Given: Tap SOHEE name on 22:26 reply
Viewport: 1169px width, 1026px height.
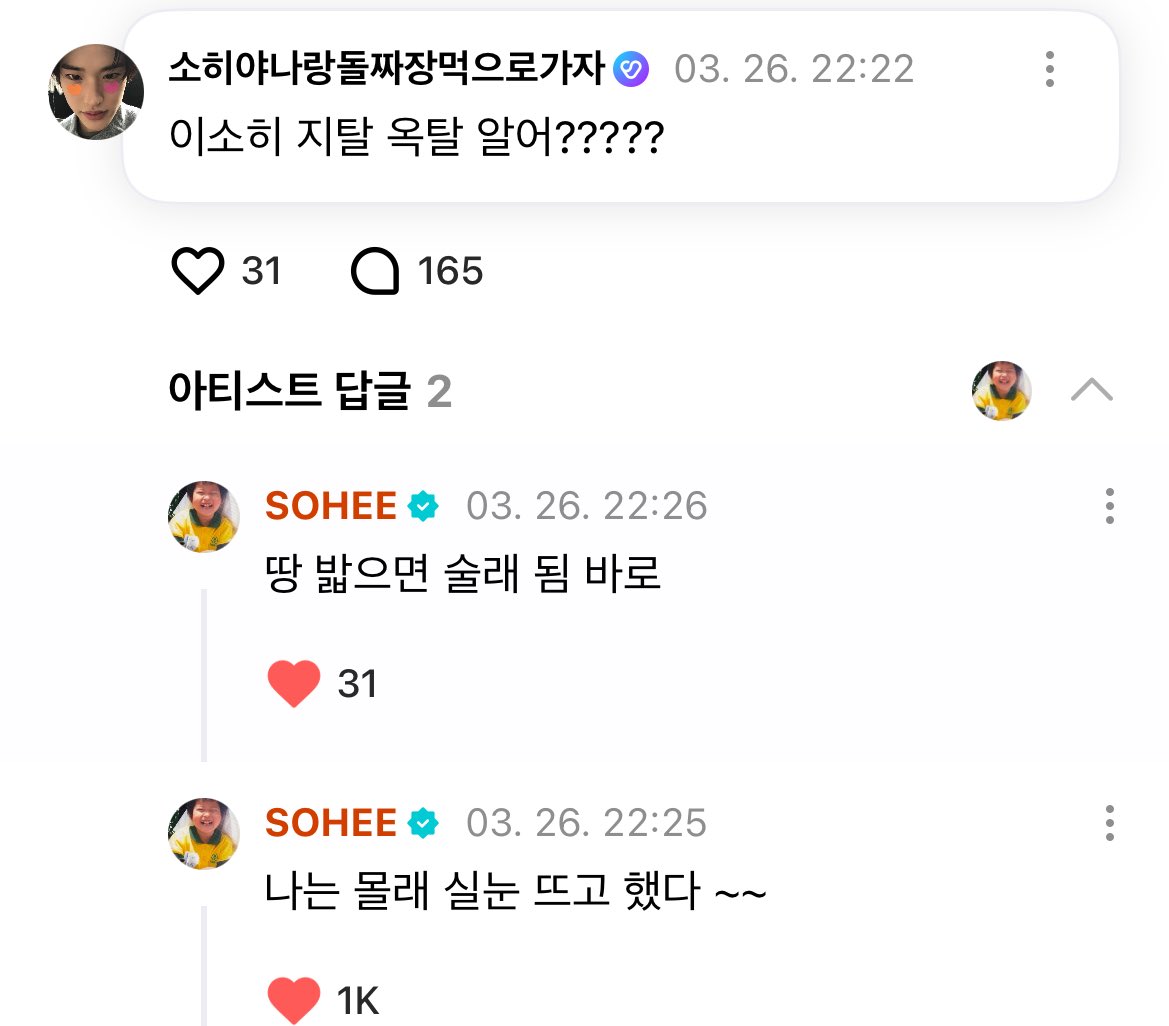Looking at the screenshot, I should (x=331, y=506).
